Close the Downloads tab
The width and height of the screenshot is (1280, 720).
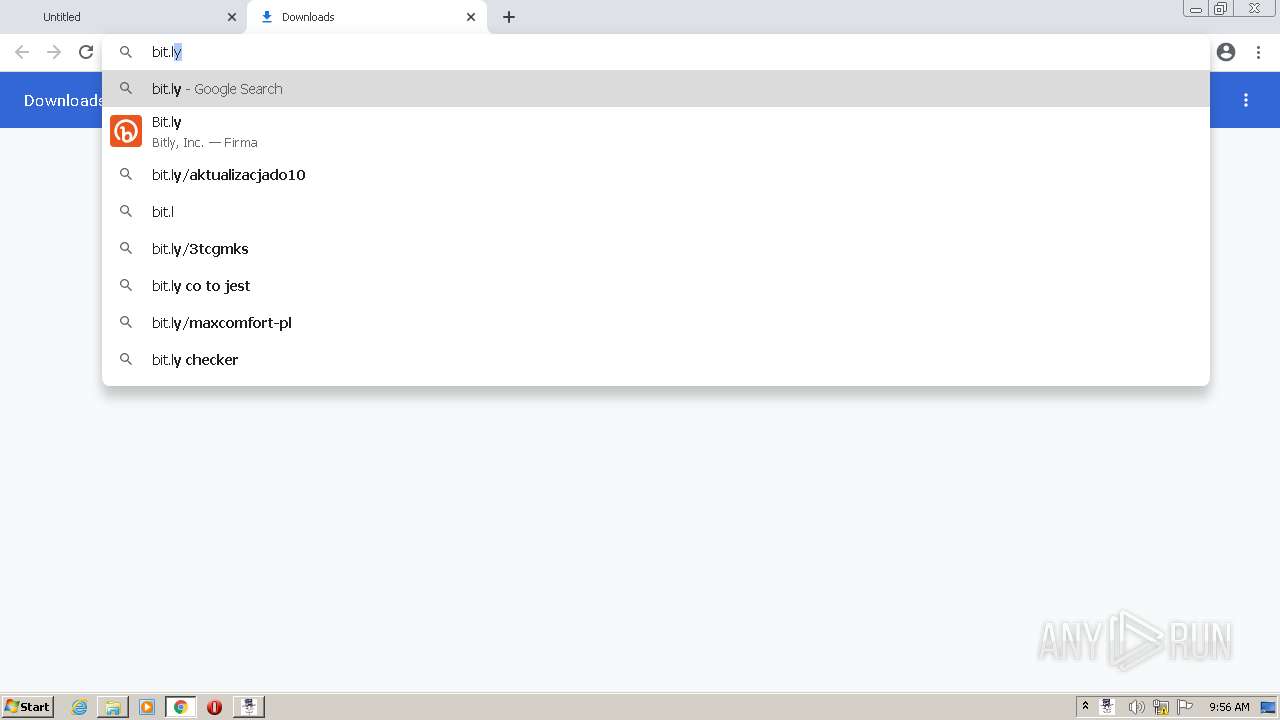click(x=471, y=17)
